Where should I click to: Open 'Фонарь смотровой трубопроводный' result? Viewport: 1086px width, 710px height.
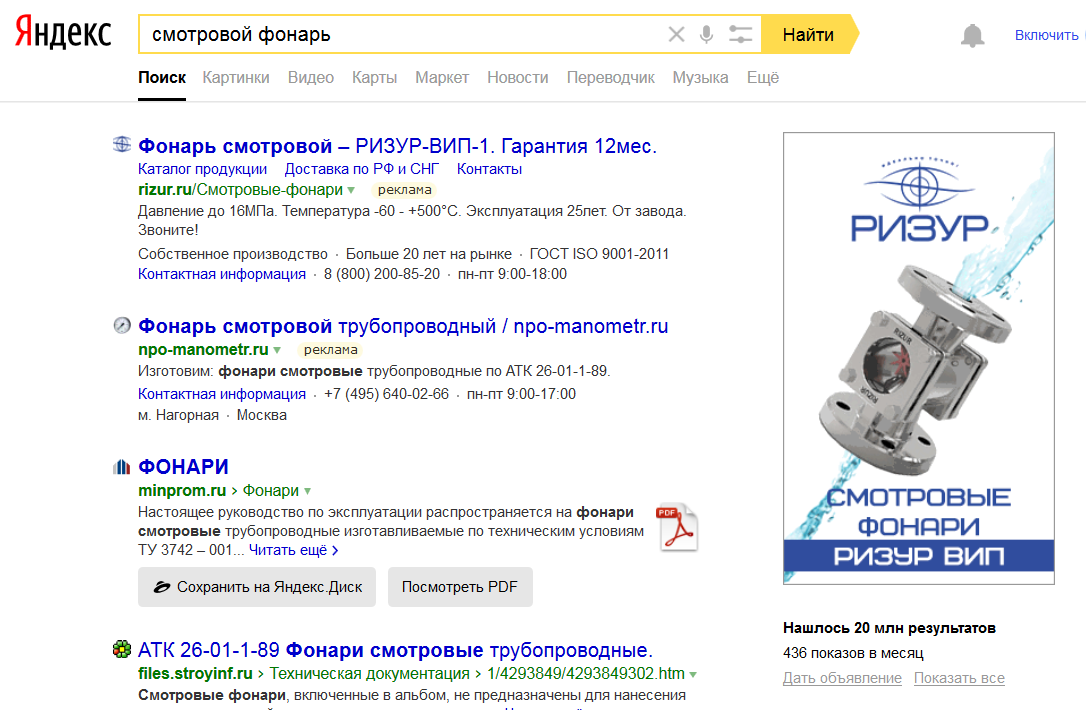[403, 326]
